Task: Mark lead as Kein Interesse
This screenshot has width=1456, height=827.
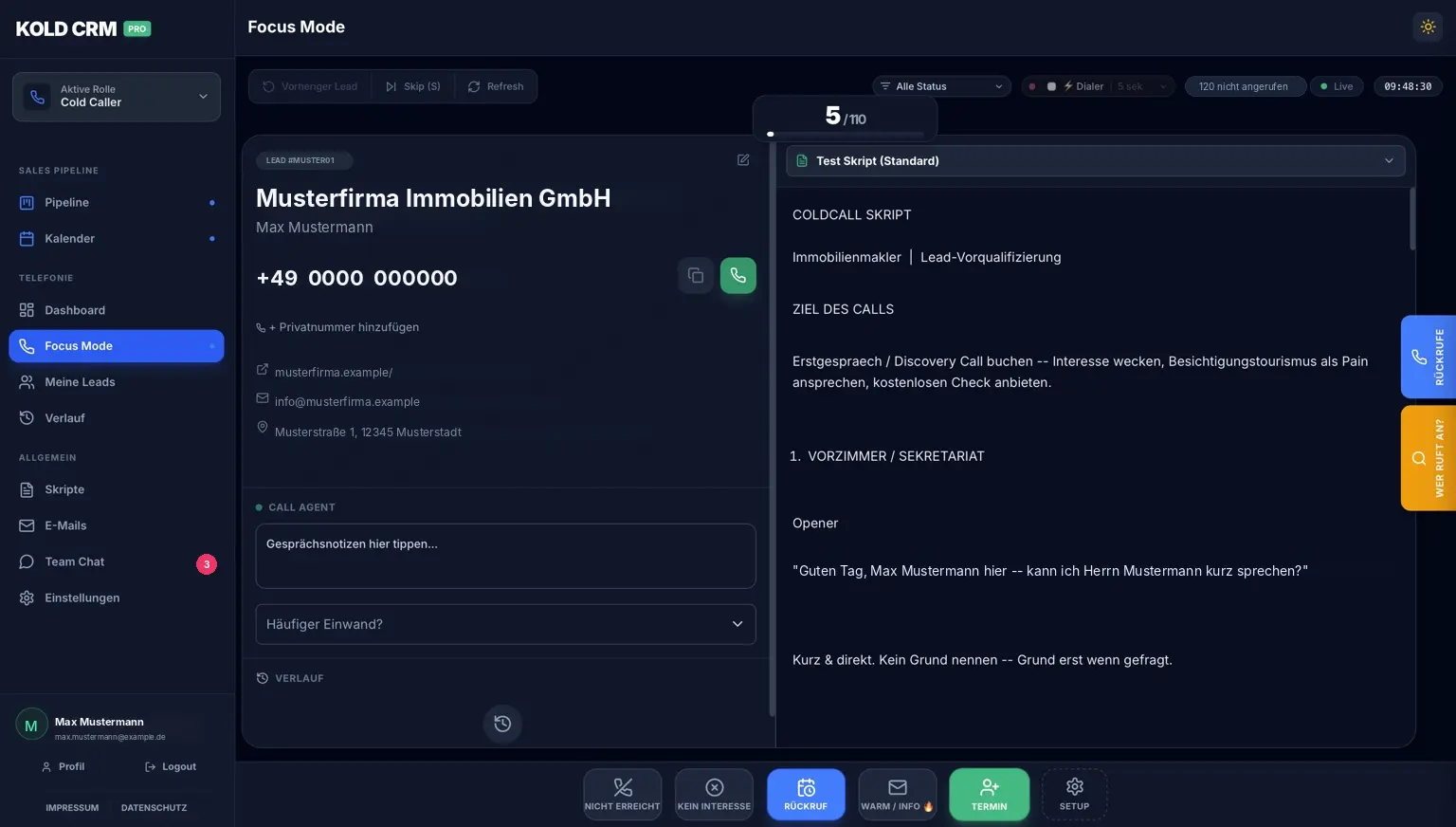Action: click(x=714, y=794)
